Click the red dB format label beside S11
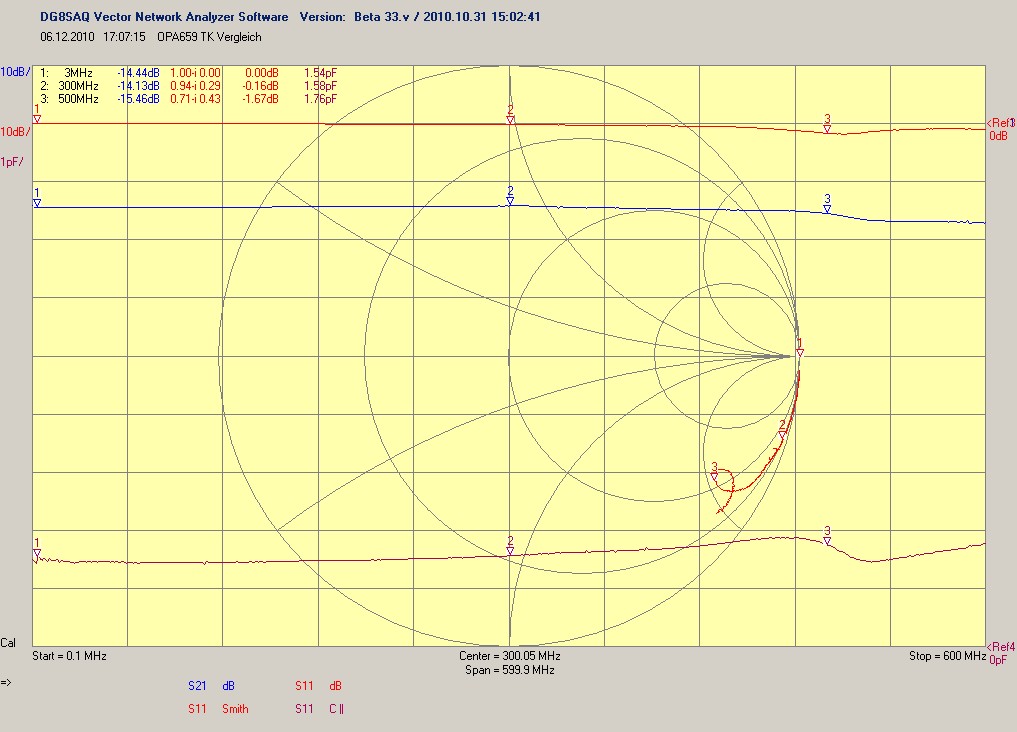Viewport: 1017px width, 732px height. [x=335, y=686]
